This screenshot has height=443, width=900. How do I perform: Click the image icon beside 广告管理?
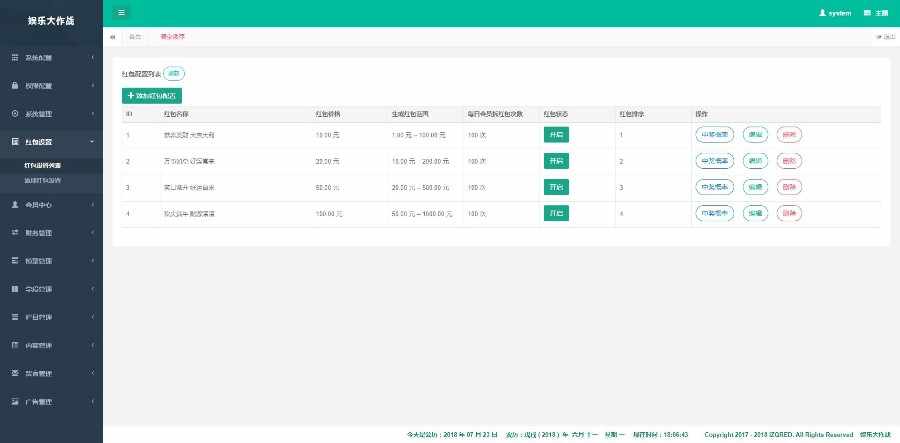(x=15, y=402)
